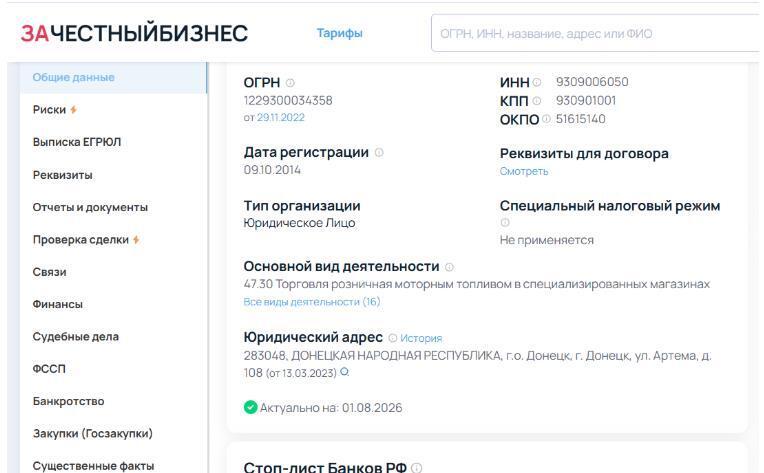Viewport: 764px width, 473px height.
Task: Focus the ОГРН, ИНН search field
Action: [595, 33]
